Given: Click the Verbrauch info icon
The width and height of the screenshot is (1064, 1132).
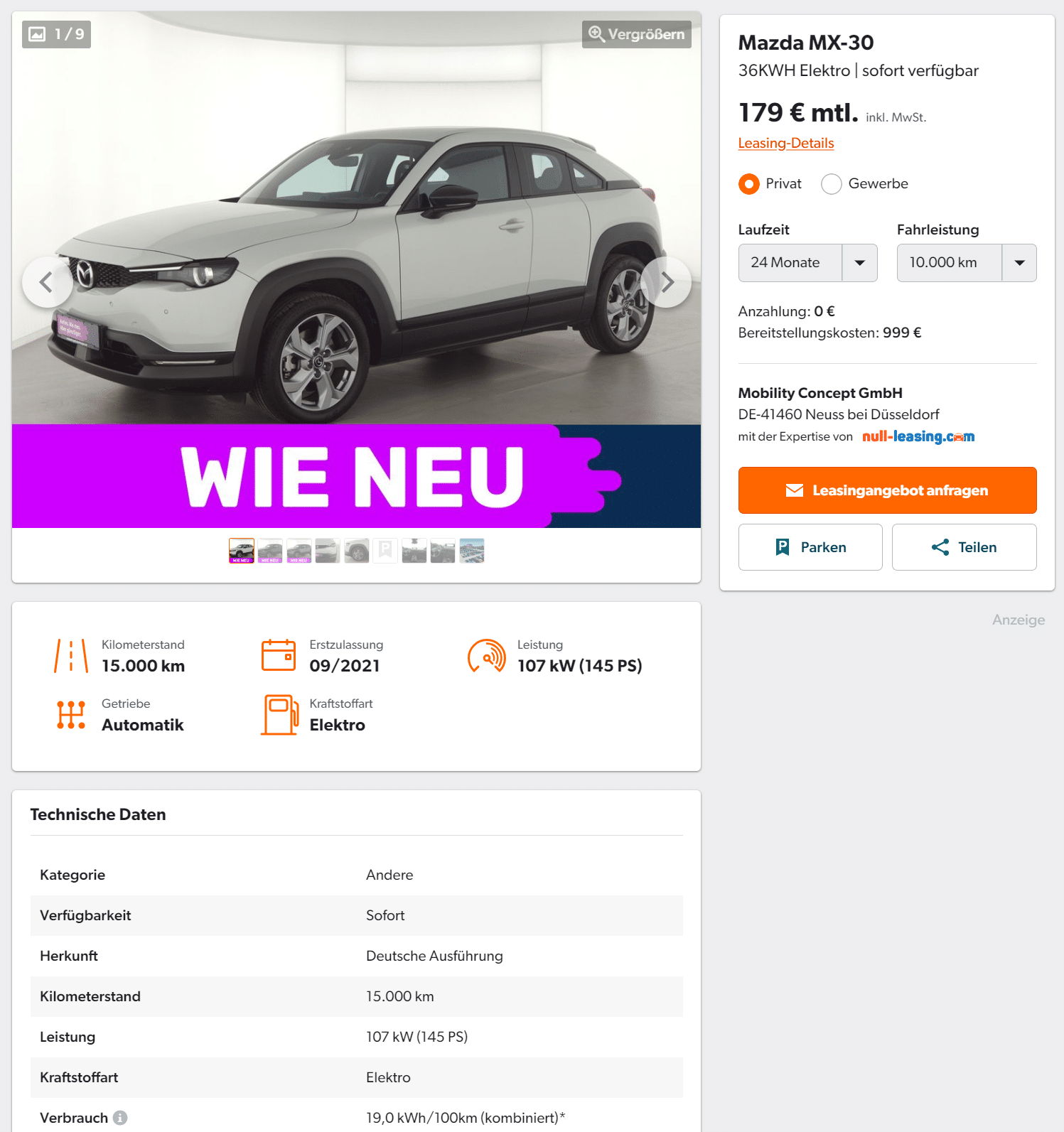Looking at the screenshot, I should pyautogui.click(x=120, y=1118).
